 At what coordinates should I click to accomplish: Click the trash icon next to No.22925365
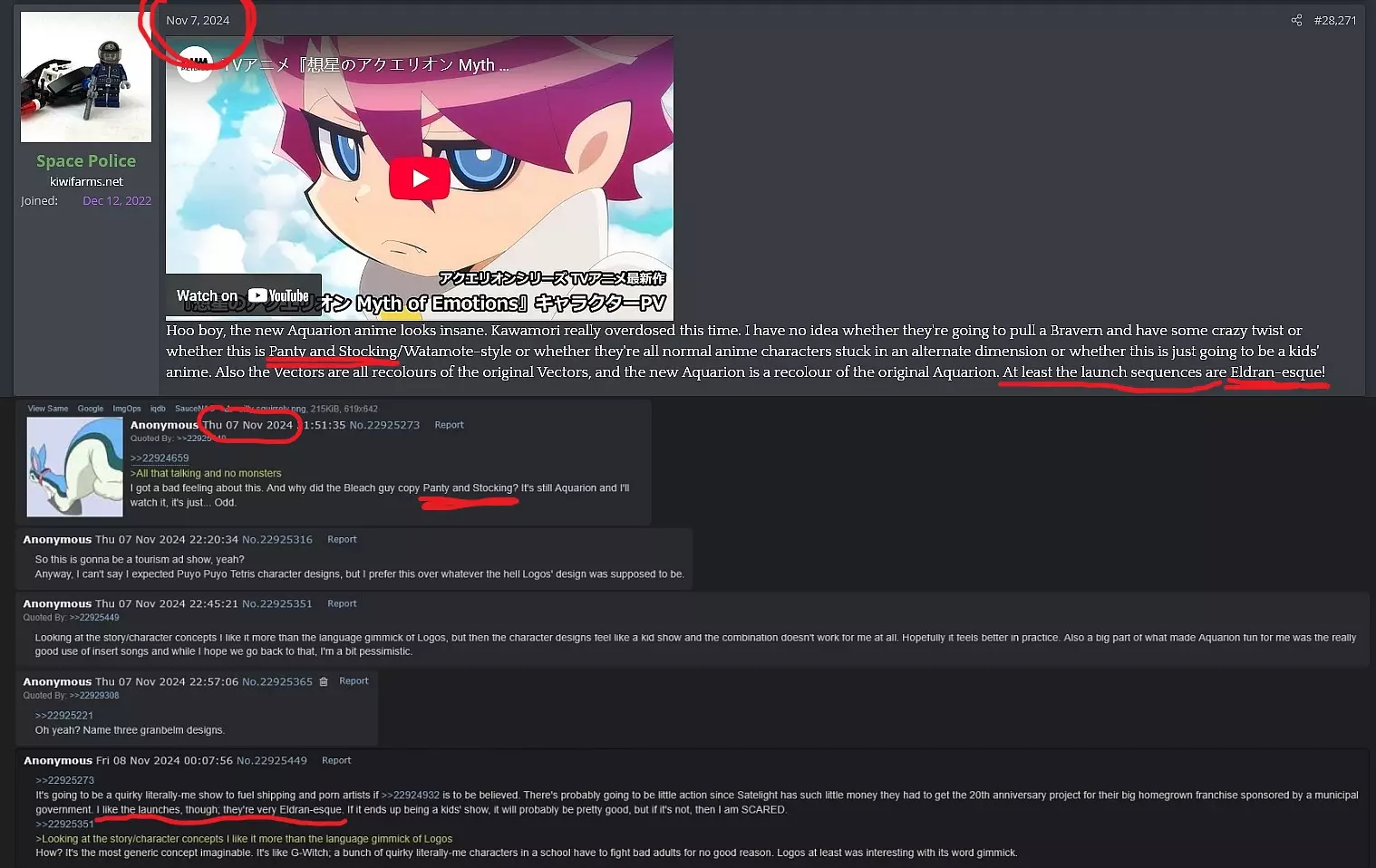pyautogui.click(x=324, y=681)
